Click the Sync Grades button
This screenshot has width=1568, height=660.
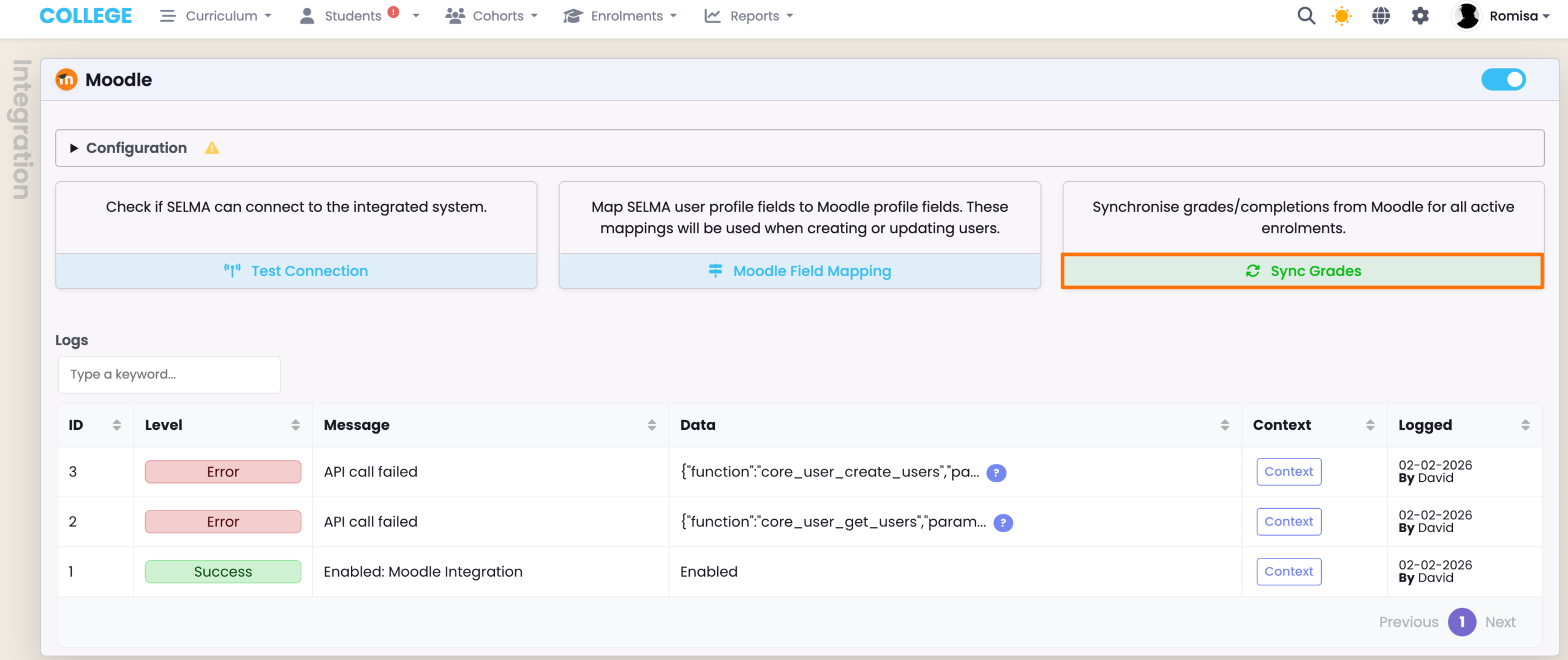coord(1302,271)
